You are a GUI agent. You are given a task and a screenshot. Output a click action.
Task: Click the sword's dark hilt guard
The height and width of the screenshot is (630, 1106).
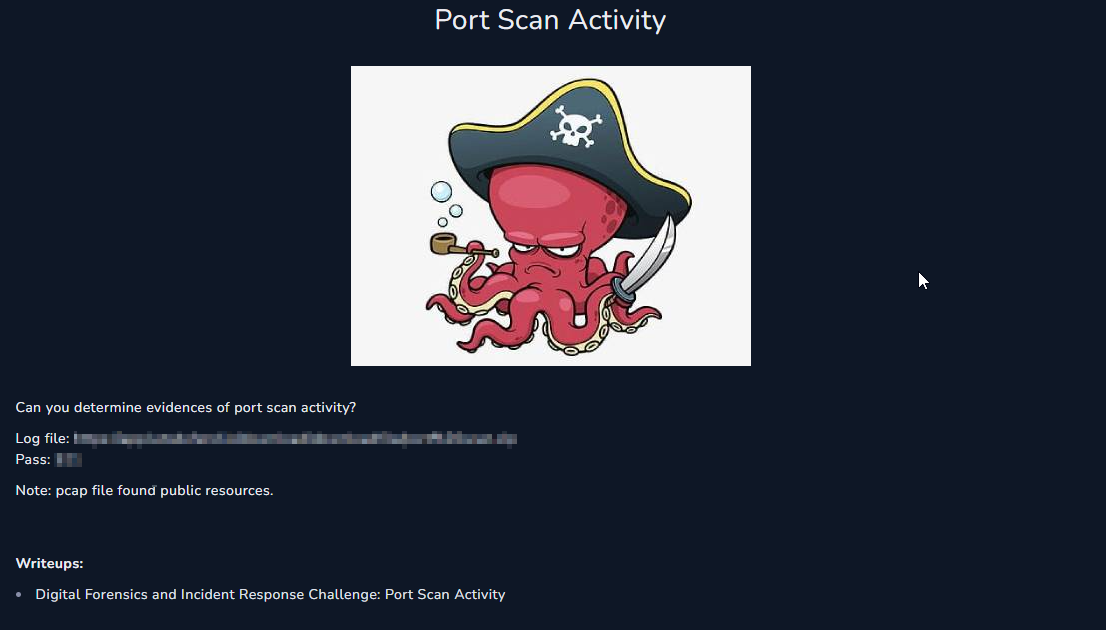623,289
